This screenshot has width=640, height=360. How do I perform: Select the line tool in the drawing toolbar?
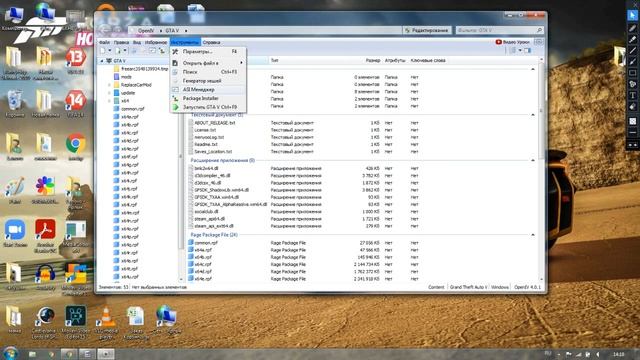tap(632, 51)
